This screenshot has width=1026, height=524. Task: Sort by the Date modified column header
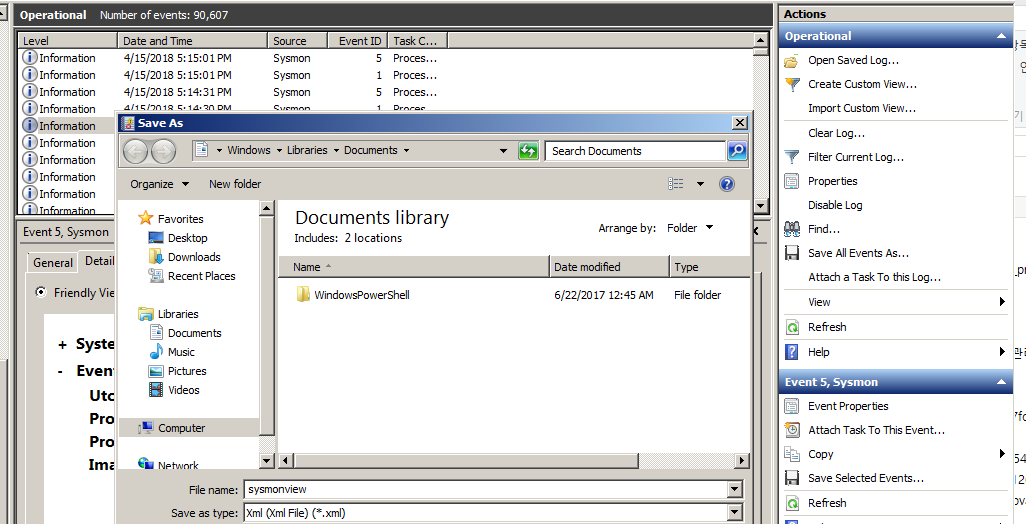pos(609,267)
